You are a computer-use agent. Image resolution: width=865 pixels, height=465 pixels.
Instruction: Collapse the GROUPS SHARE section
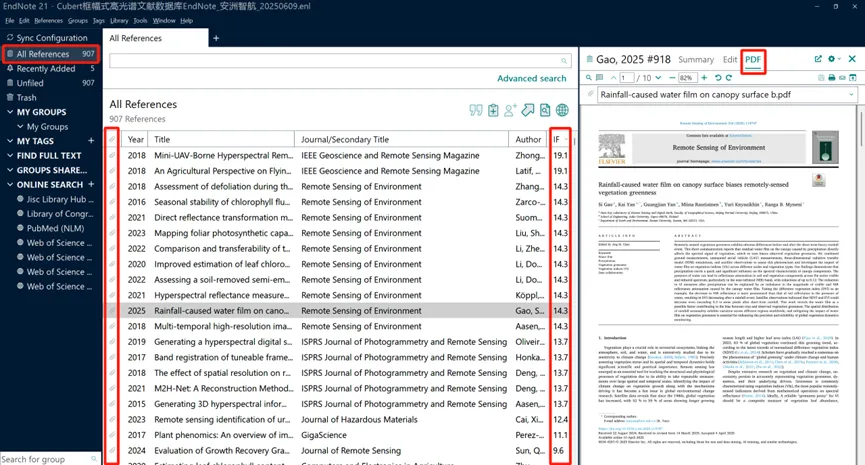(x=10, y=170)
